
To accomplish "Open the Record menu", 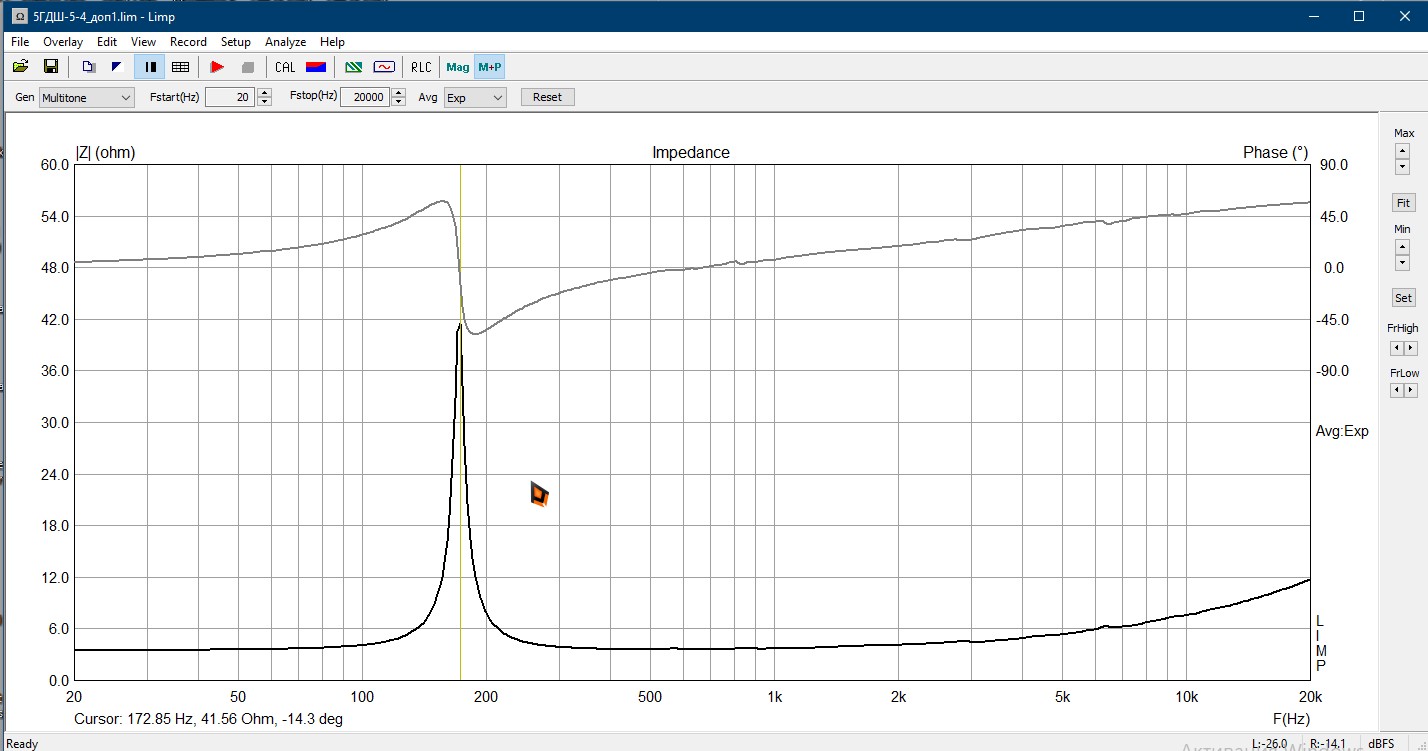I will (x=188, y=42).
